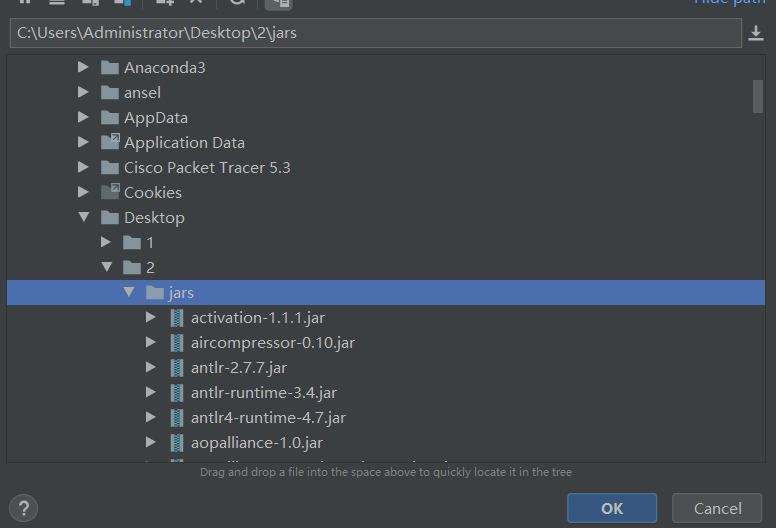776x528 pixels.
Task: Collapse folder 2 under Desktop
Action: [x=106, y=267]
